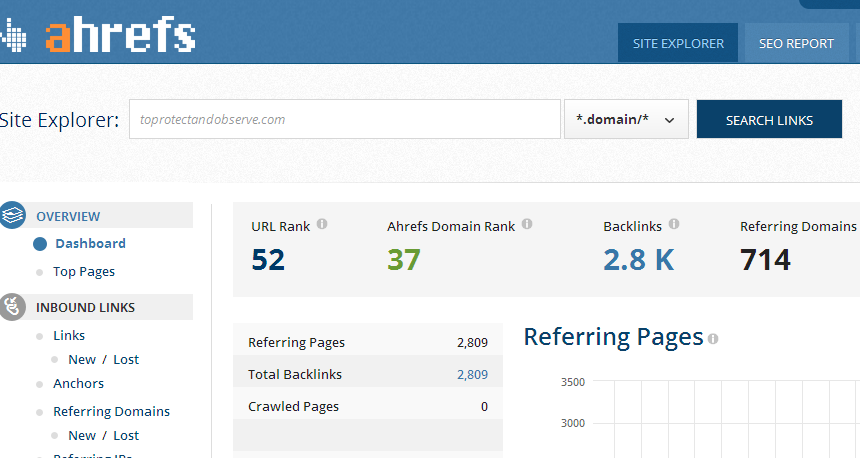Open Top Pages in the sidebar
The width and height of the screenshot is (860, 458).
[84, 272]
